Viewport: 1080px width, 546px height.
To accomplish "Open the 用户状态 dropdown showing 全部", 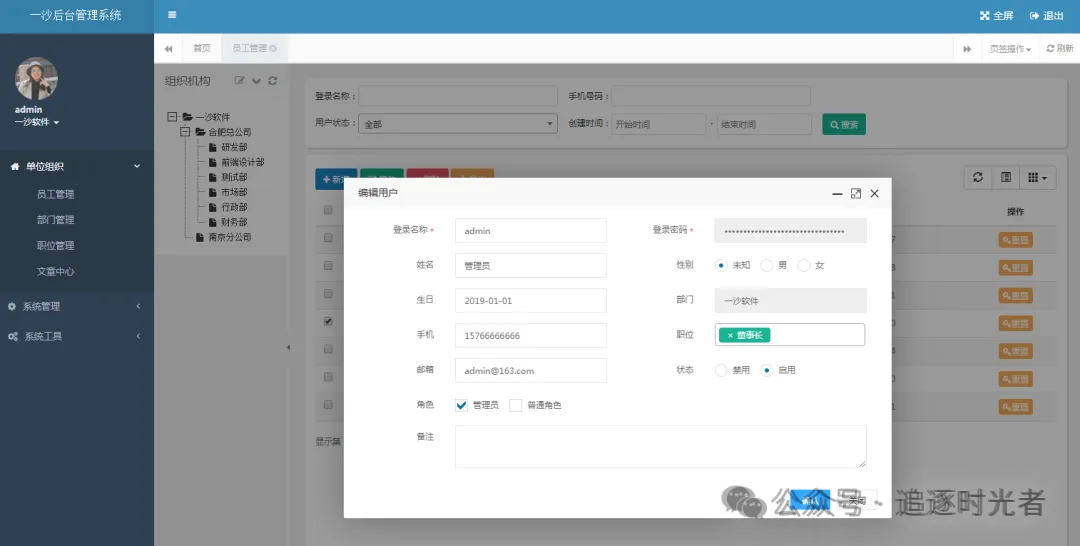I will (457, 124).
